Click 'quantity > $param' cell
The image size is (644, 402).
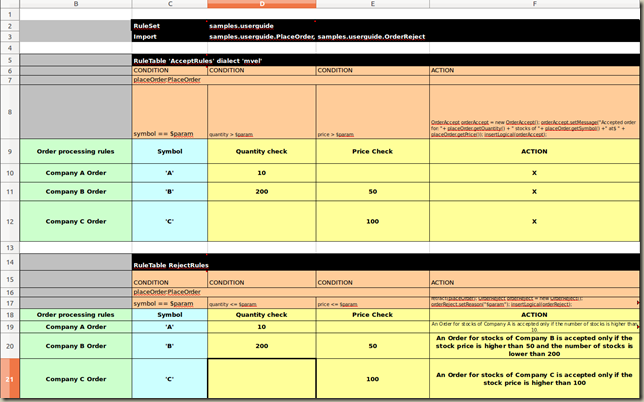click(262, 111)
